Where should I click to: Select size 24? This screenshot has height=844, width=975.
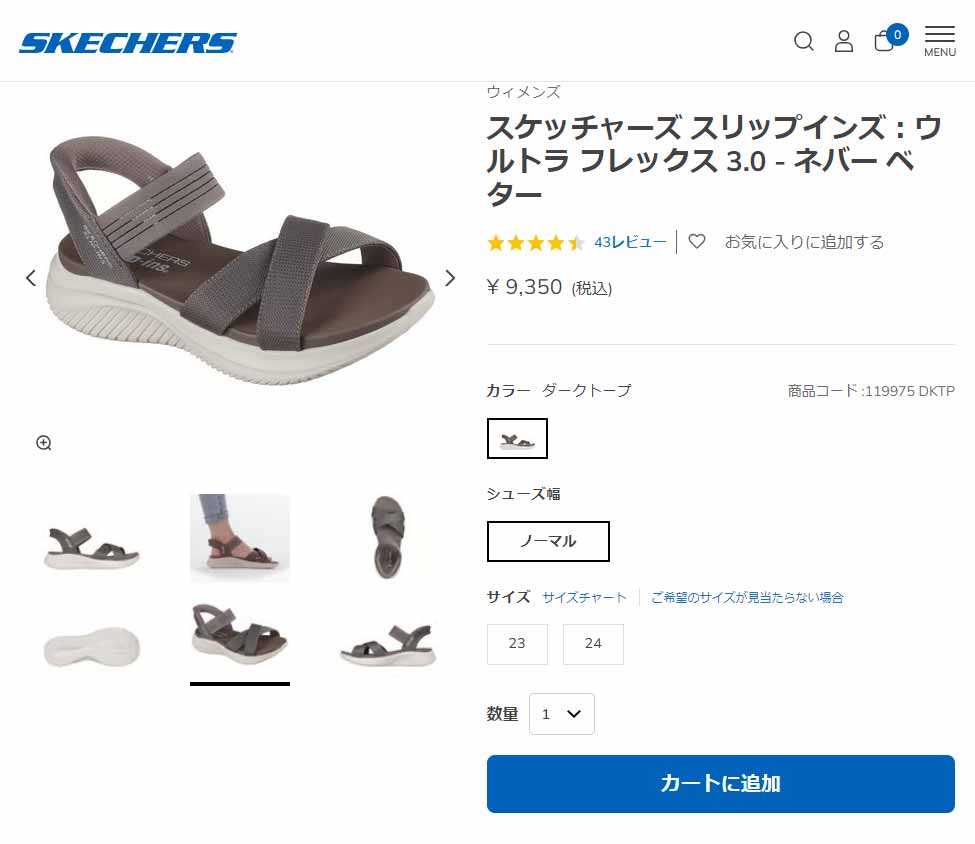(593, 644)
